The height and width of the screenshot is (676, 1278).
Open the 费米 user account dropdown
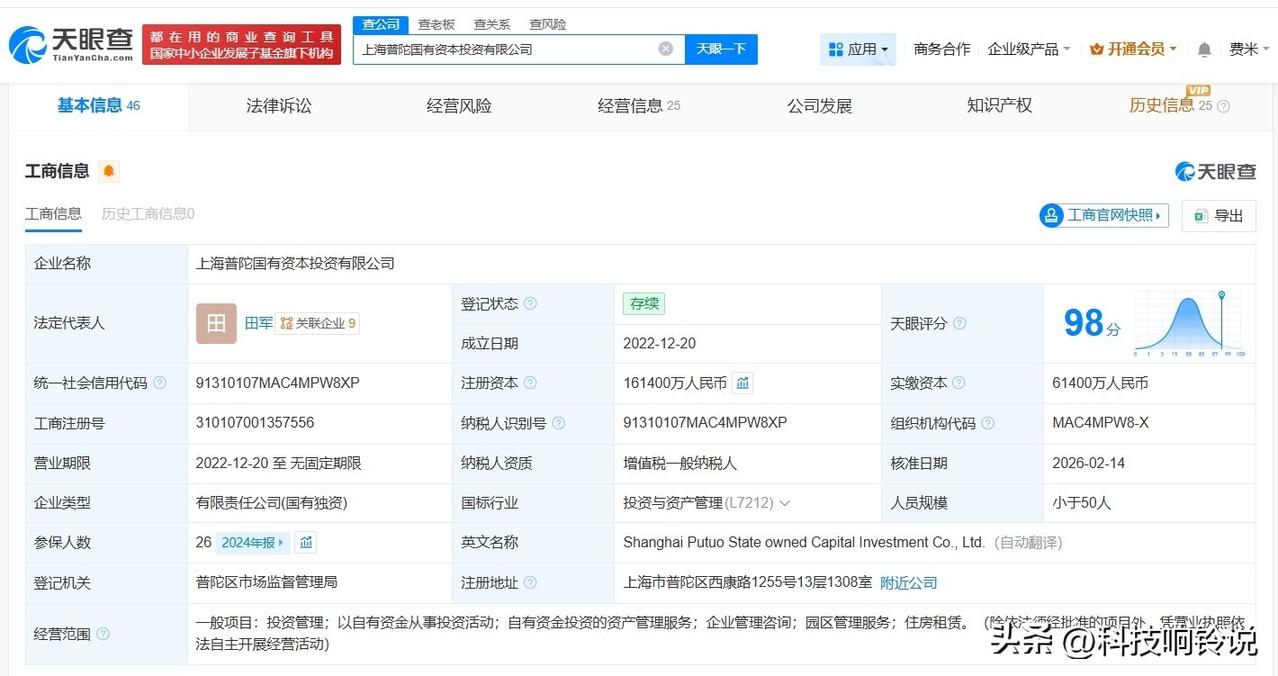point(1249,49)
